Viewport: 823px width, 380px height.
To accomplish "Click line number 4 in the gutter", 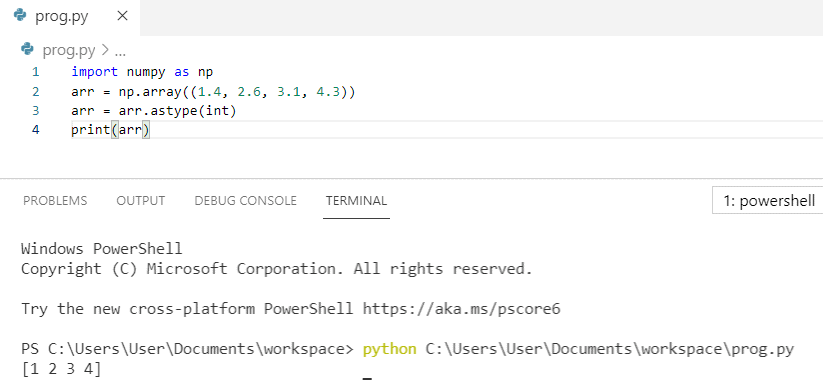I will [x=36, y=130].
